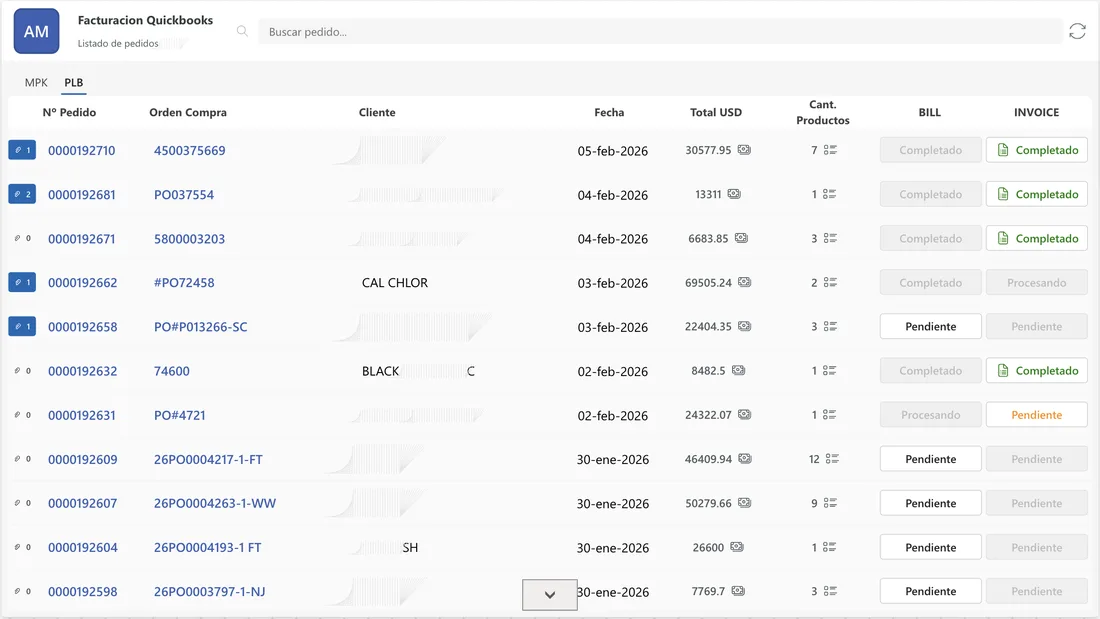Image resolution: width=1100 pixels, height=619 pixels.
Task: Click the orange Pendiente invoice for order 0000192631
Action: pos(1037,414)
